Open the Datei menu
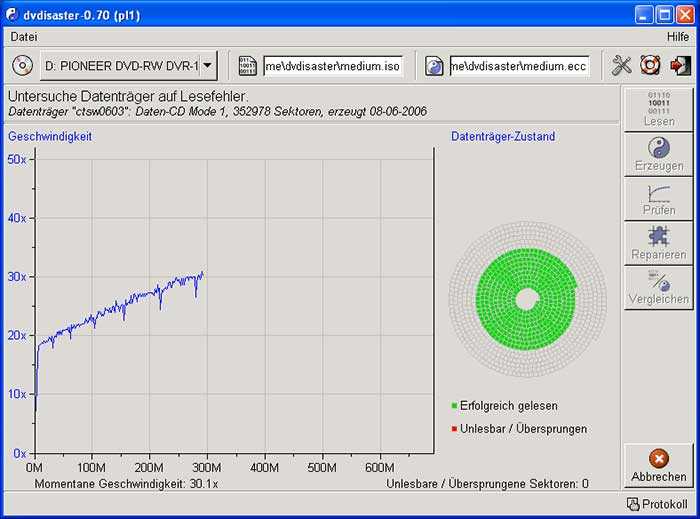The image size is (700, 519). click(x=24, y=37)
